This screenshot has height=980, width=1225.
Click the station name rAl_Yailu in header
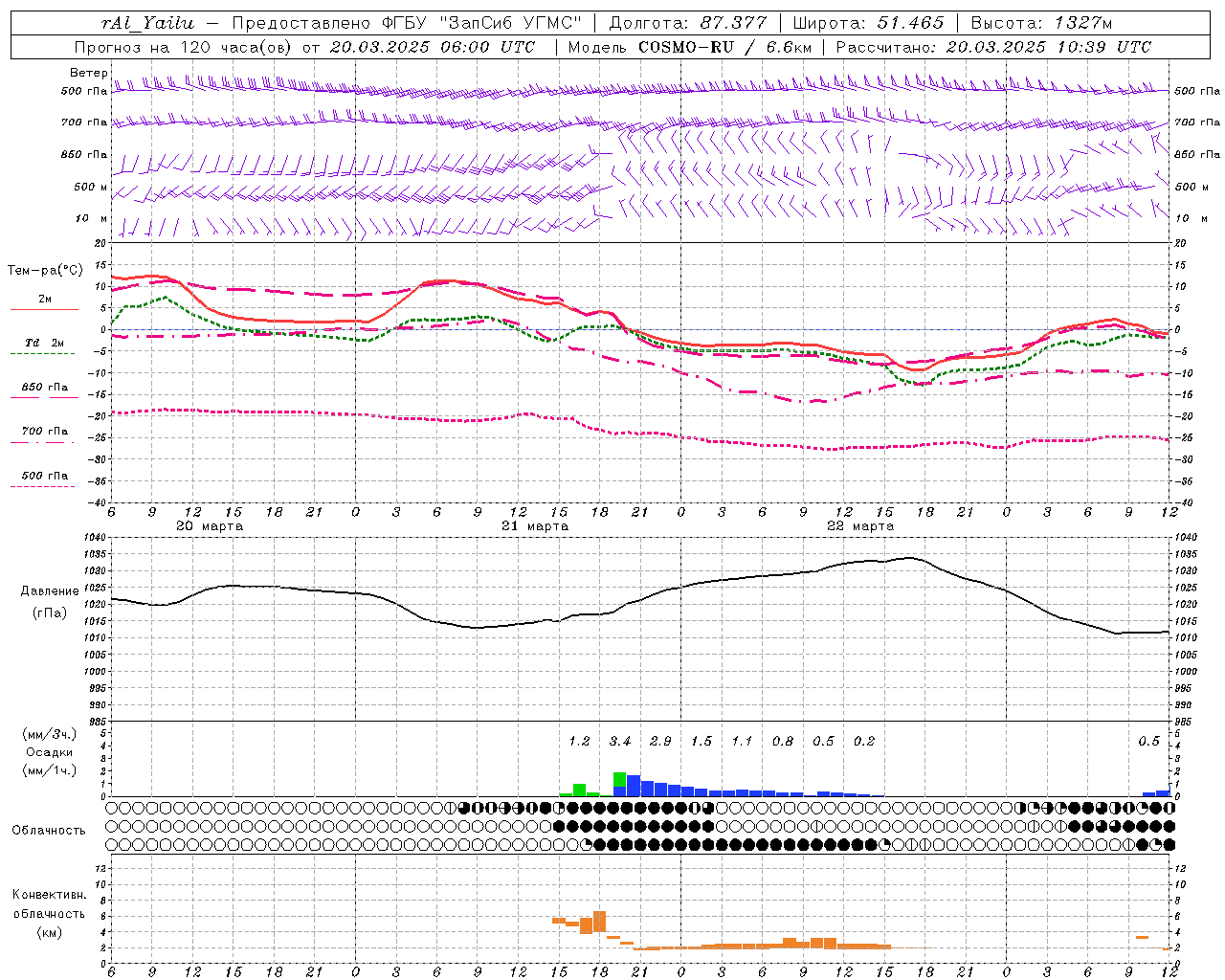coord(147,23)
